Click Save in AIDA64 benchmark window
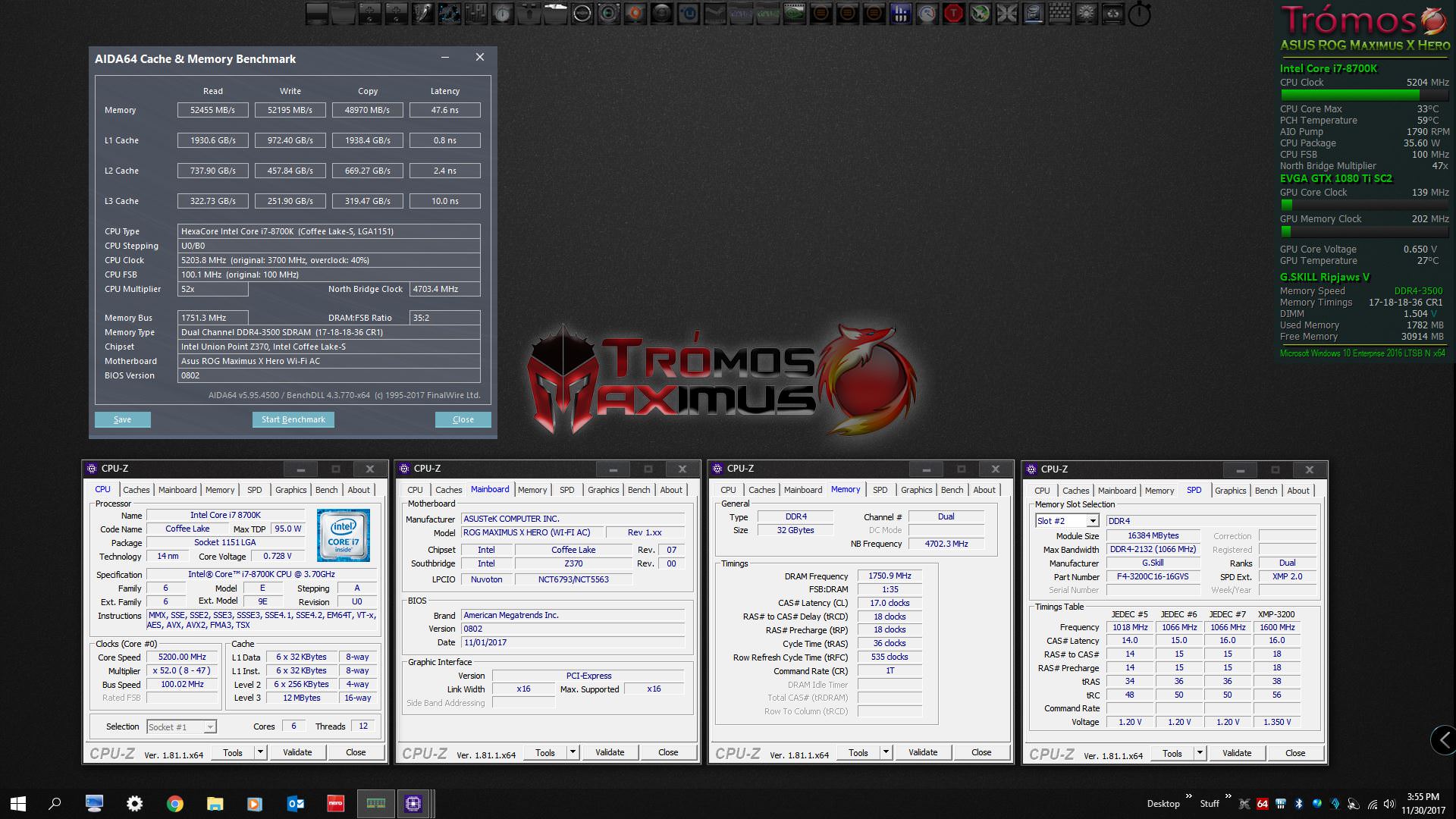 point(122,419)
